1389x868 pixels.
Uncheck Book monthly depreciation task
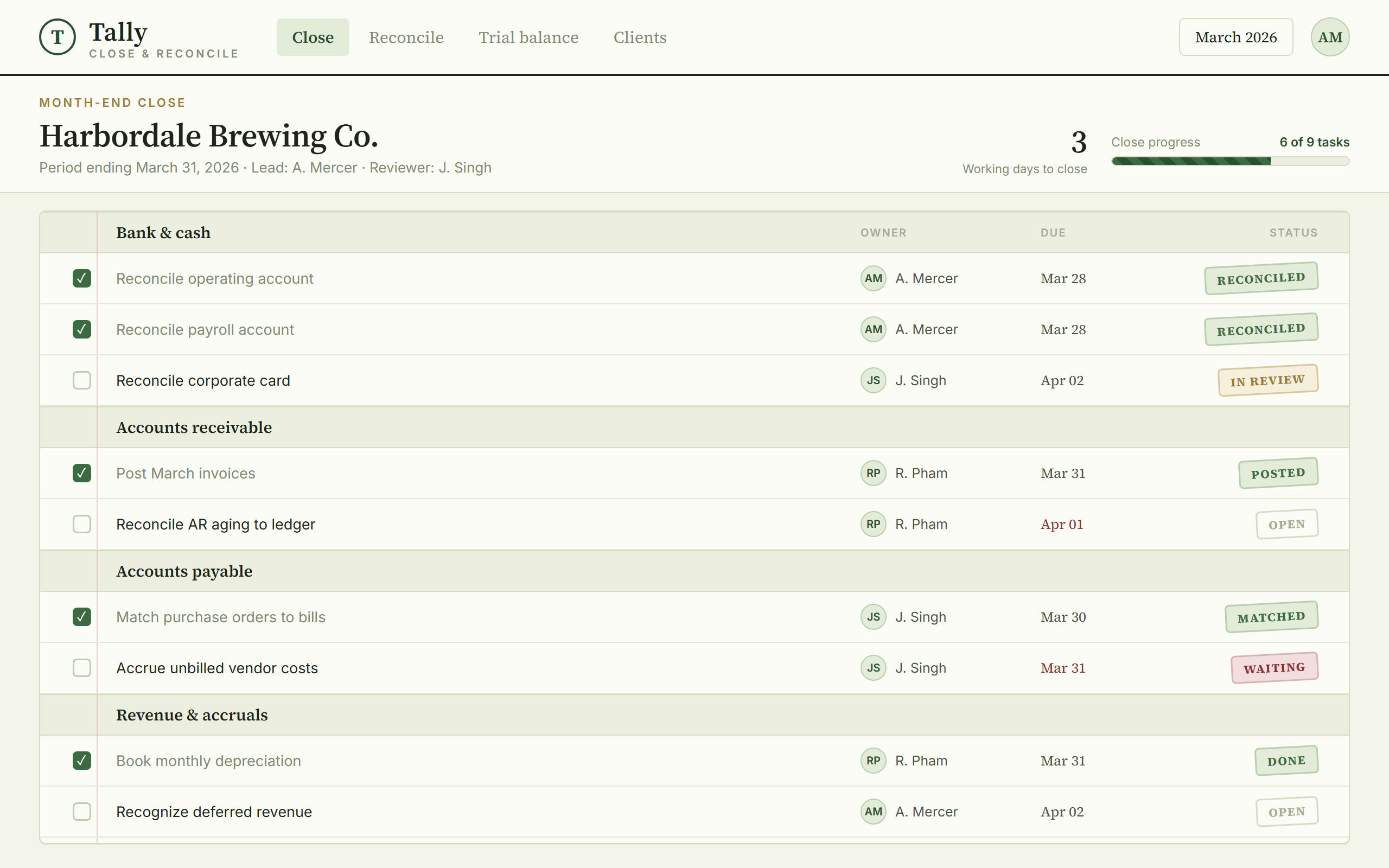[82, 761]
